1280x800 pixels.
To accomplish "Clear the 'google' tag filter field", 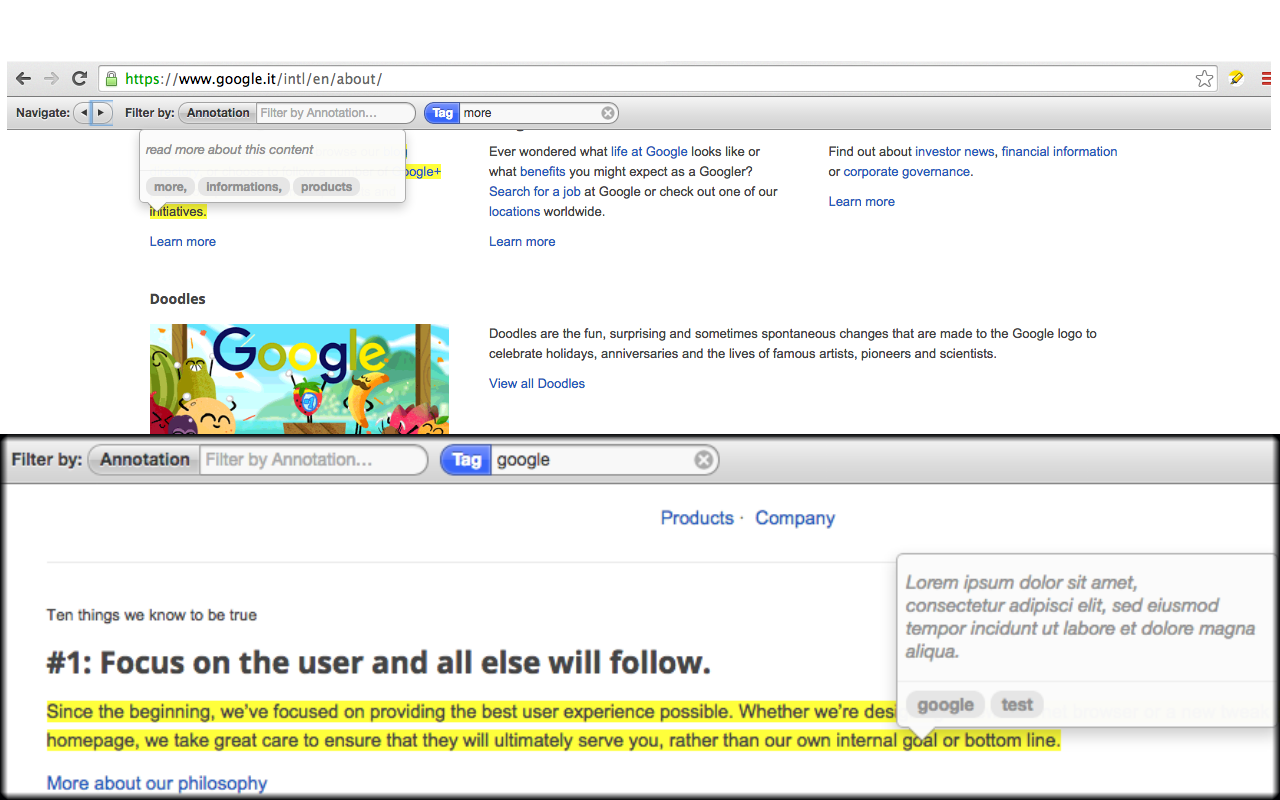I will [x=704, y=460].
